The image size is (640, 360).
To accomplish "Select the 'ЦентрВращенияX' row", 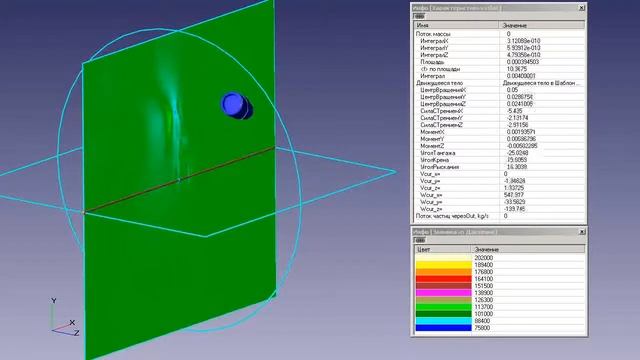I will (x=499, y=90).
